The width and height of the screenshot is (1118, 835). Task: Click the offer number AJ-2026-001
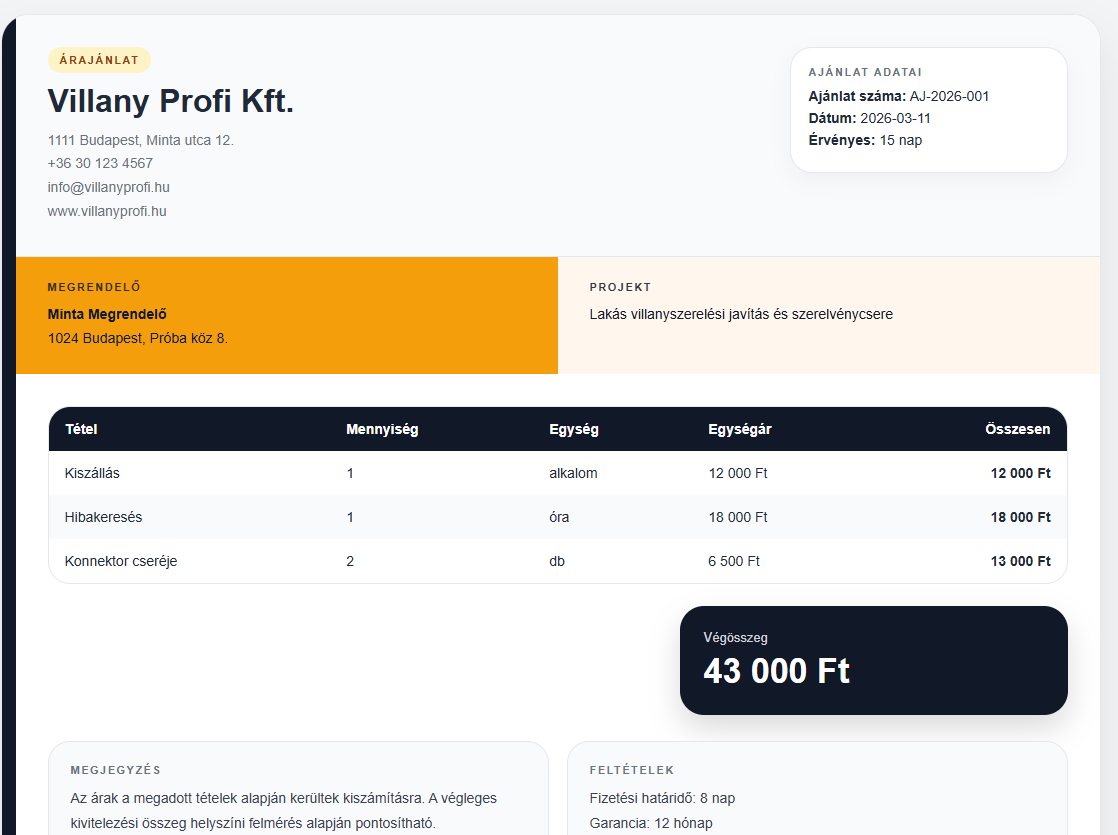point(949,96)
